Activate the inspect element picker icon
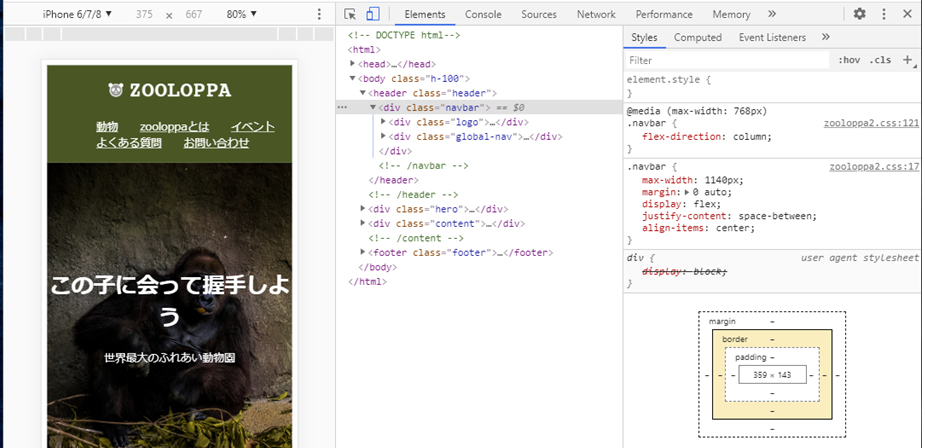925x448 pixels. coord(350,14)
